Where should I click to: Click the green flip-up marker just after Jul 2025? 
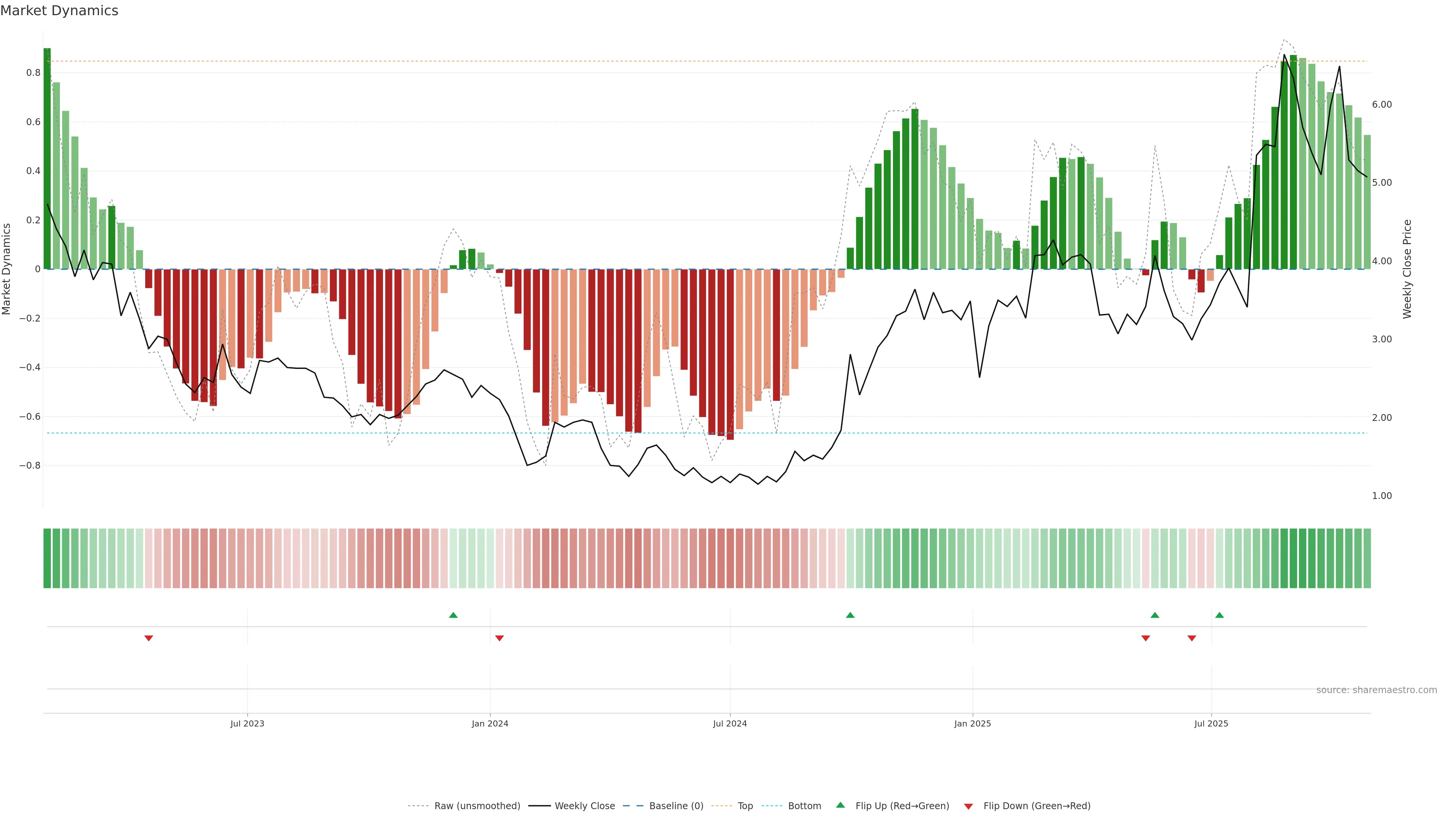pos(1219,615)
